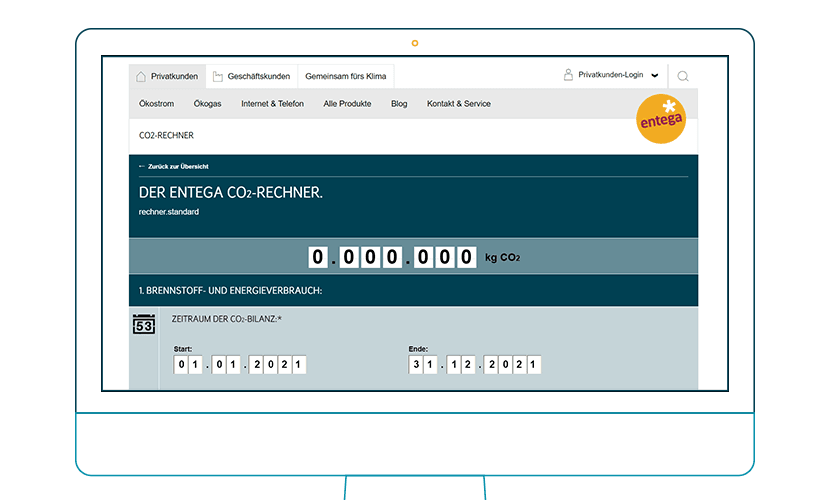
Task: Open the Ökostrom menu
Action: coord(156,104)
